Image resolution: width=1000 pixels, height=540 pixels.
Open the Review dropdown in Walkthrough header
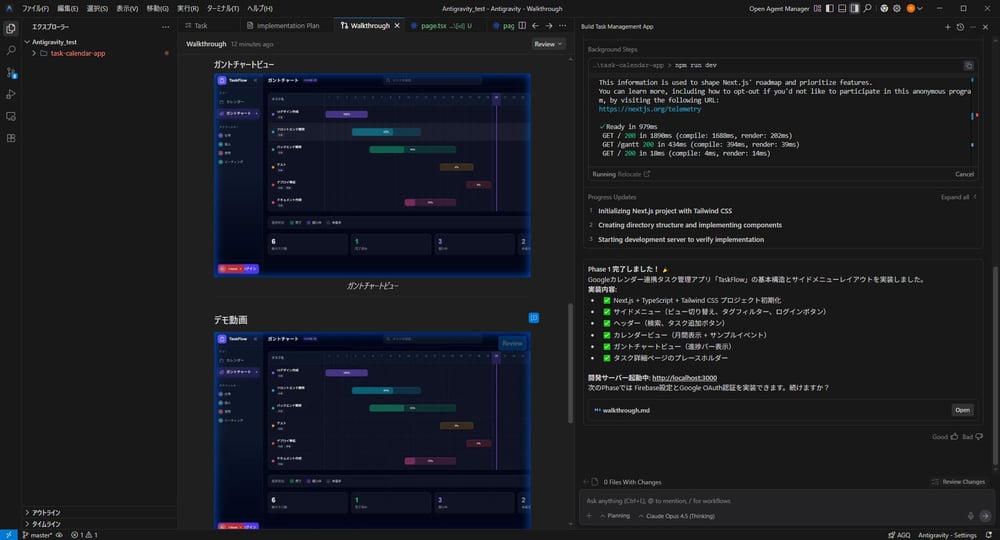[548, 44]
